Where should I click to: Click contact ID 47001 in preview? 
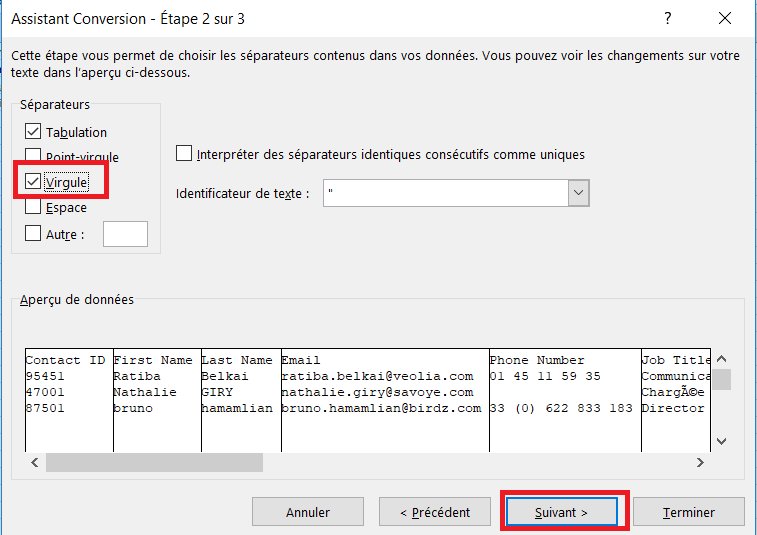coord(45,392)
